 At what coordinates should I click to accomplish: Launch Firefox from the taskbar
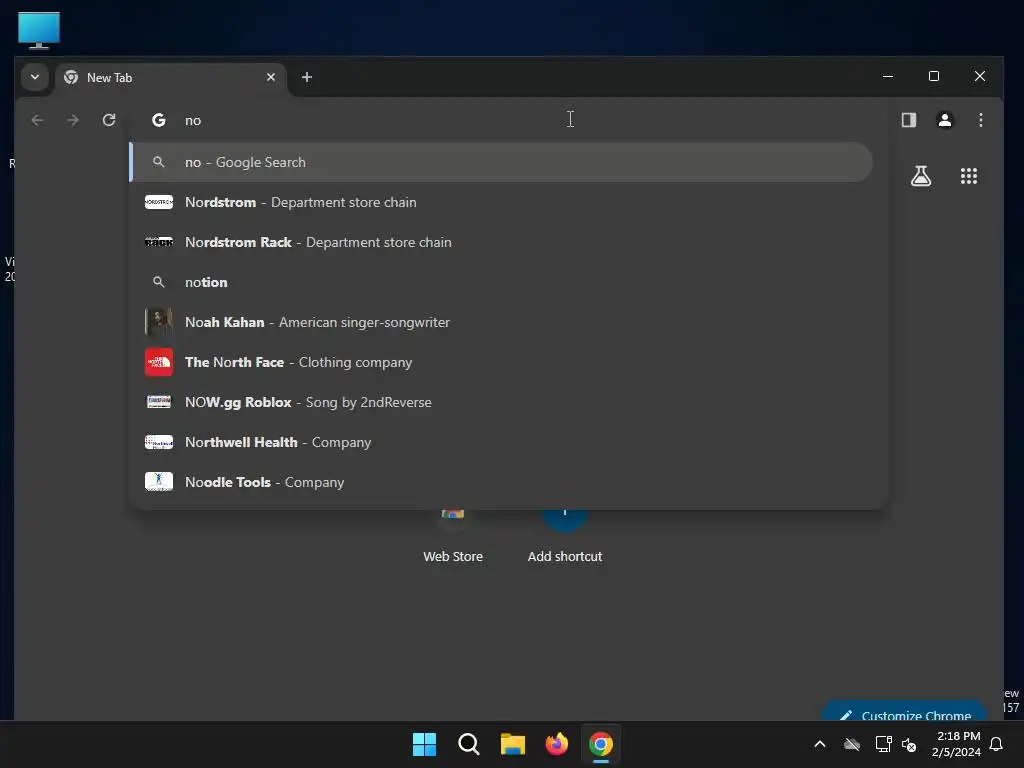(x=556, y=744)
